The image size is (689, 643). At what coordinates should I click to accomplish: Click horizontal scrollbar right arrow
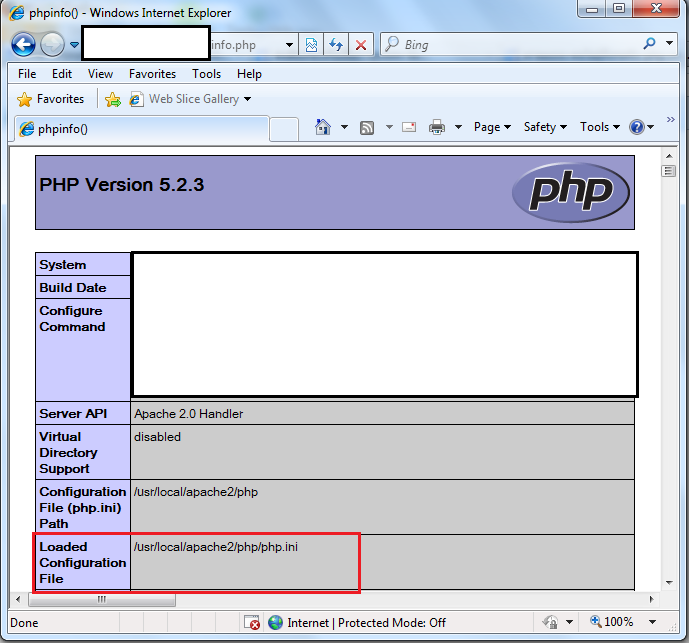tap(651, 599)
